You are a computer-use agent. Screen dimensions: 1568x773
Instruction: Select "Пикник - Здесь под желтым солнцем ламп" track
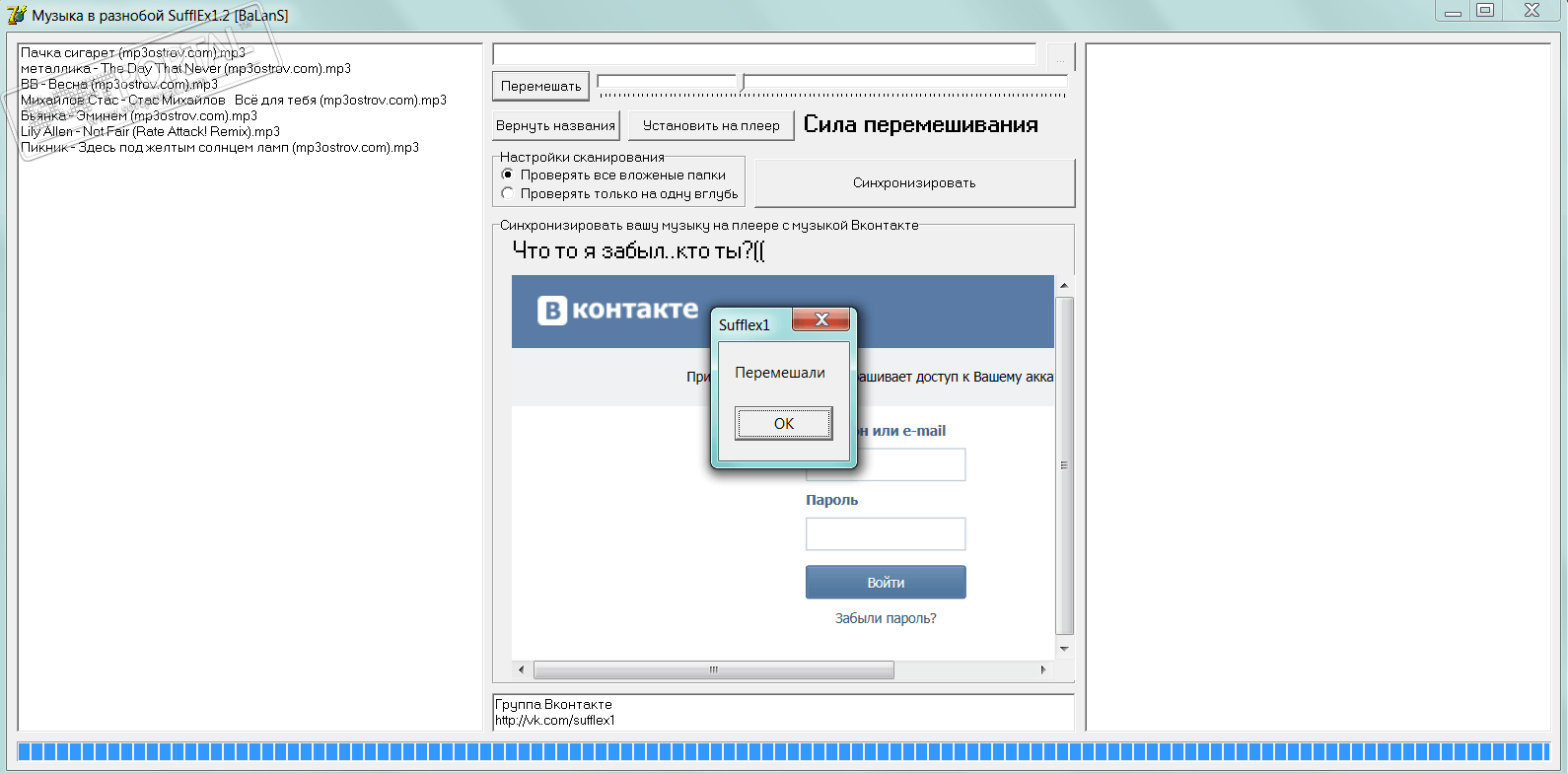[220, 147]
